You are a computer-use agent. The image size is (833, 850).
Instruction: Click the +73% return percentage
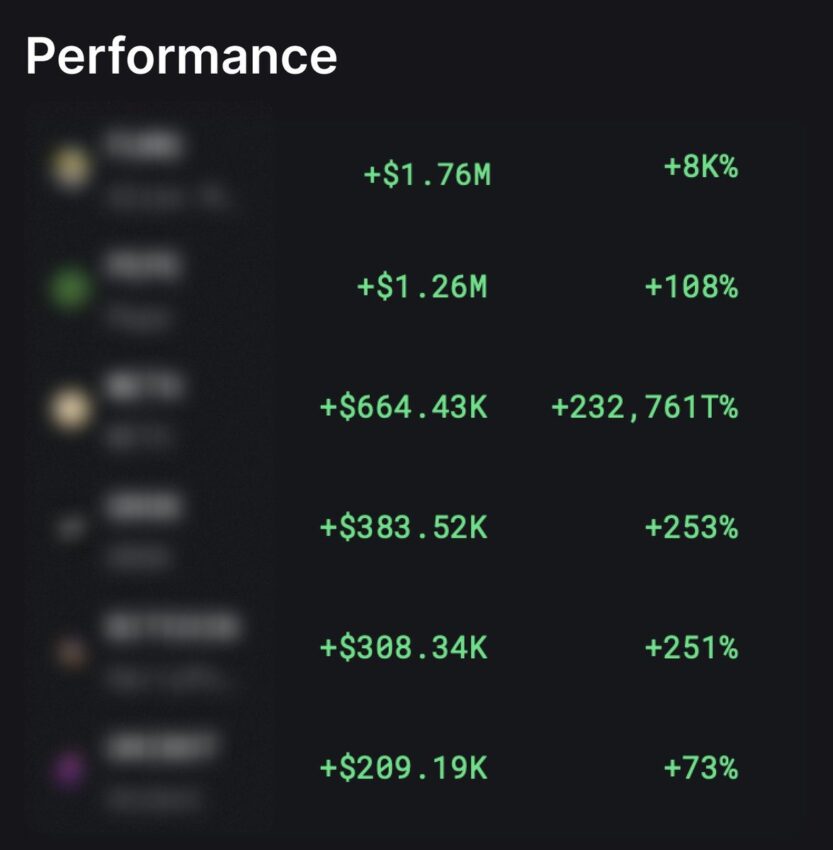(701, 768)
